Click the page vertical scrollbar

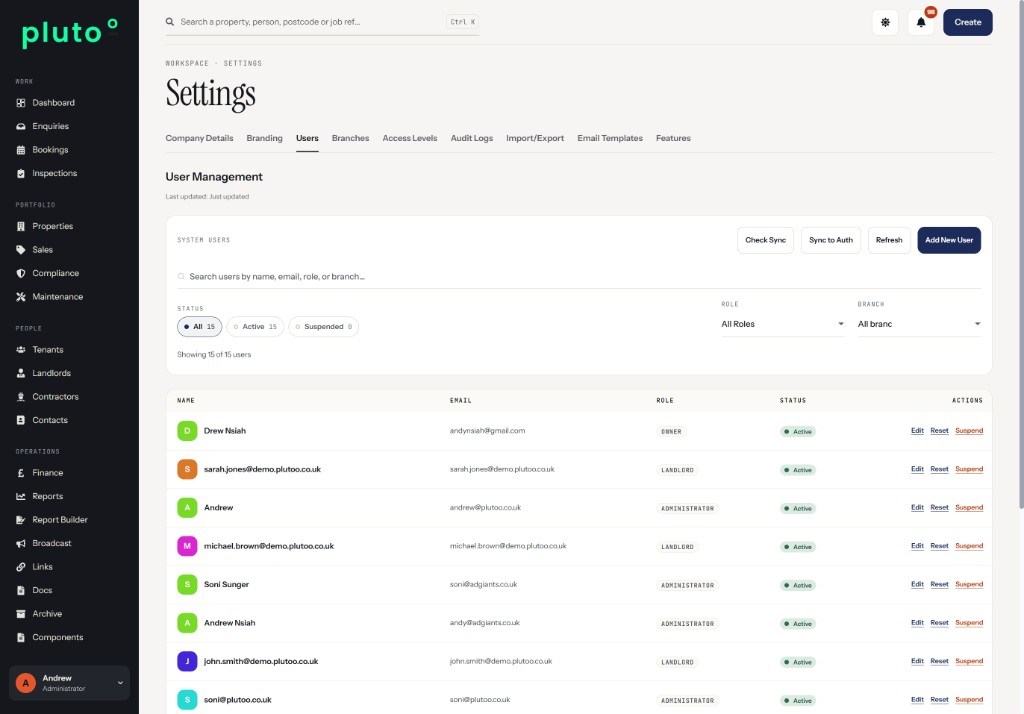pos(1021,255)
